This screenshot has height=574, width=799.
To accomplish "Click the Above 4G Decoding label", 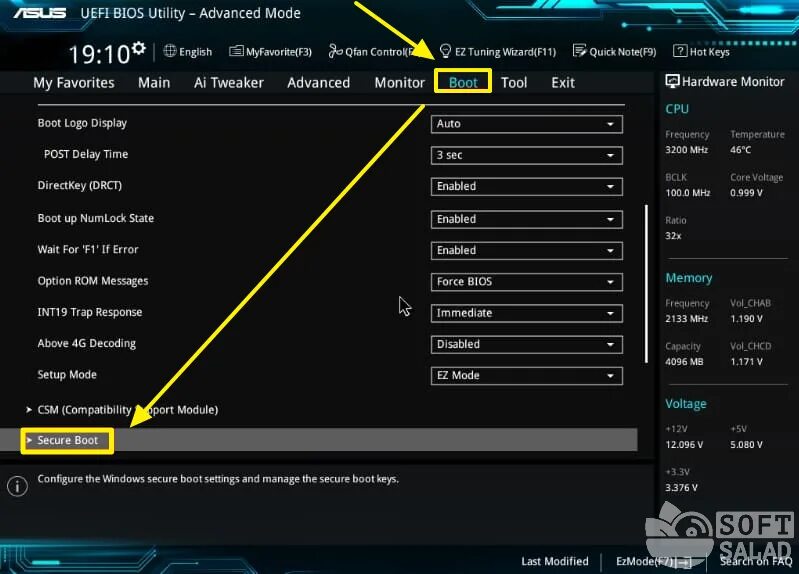I will 87,344.
